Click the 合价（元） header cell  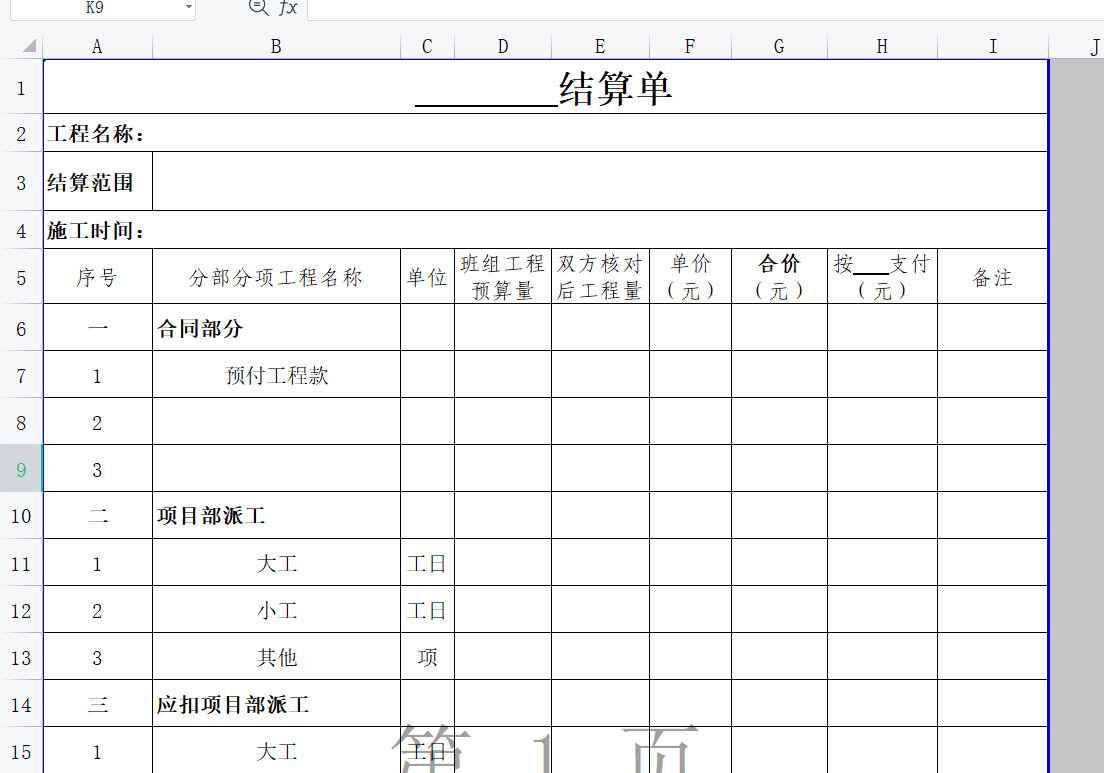(x=779, y=277)
